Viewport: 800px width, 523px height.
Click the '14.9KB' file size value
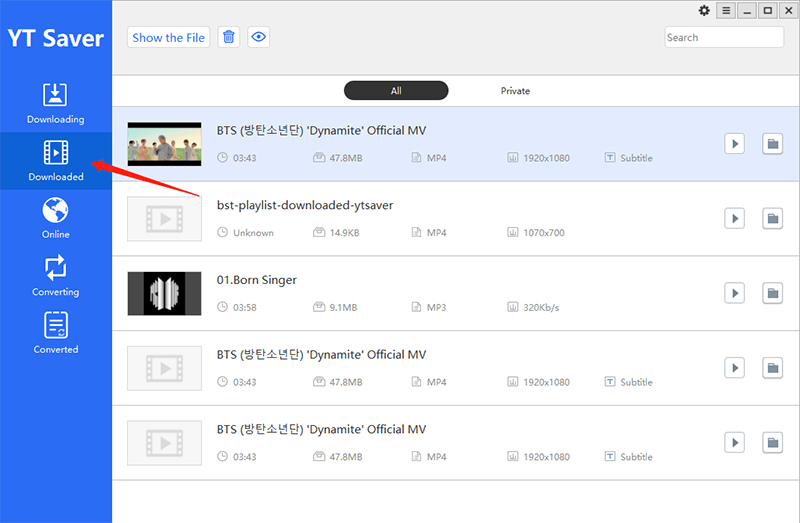(344, 233)
